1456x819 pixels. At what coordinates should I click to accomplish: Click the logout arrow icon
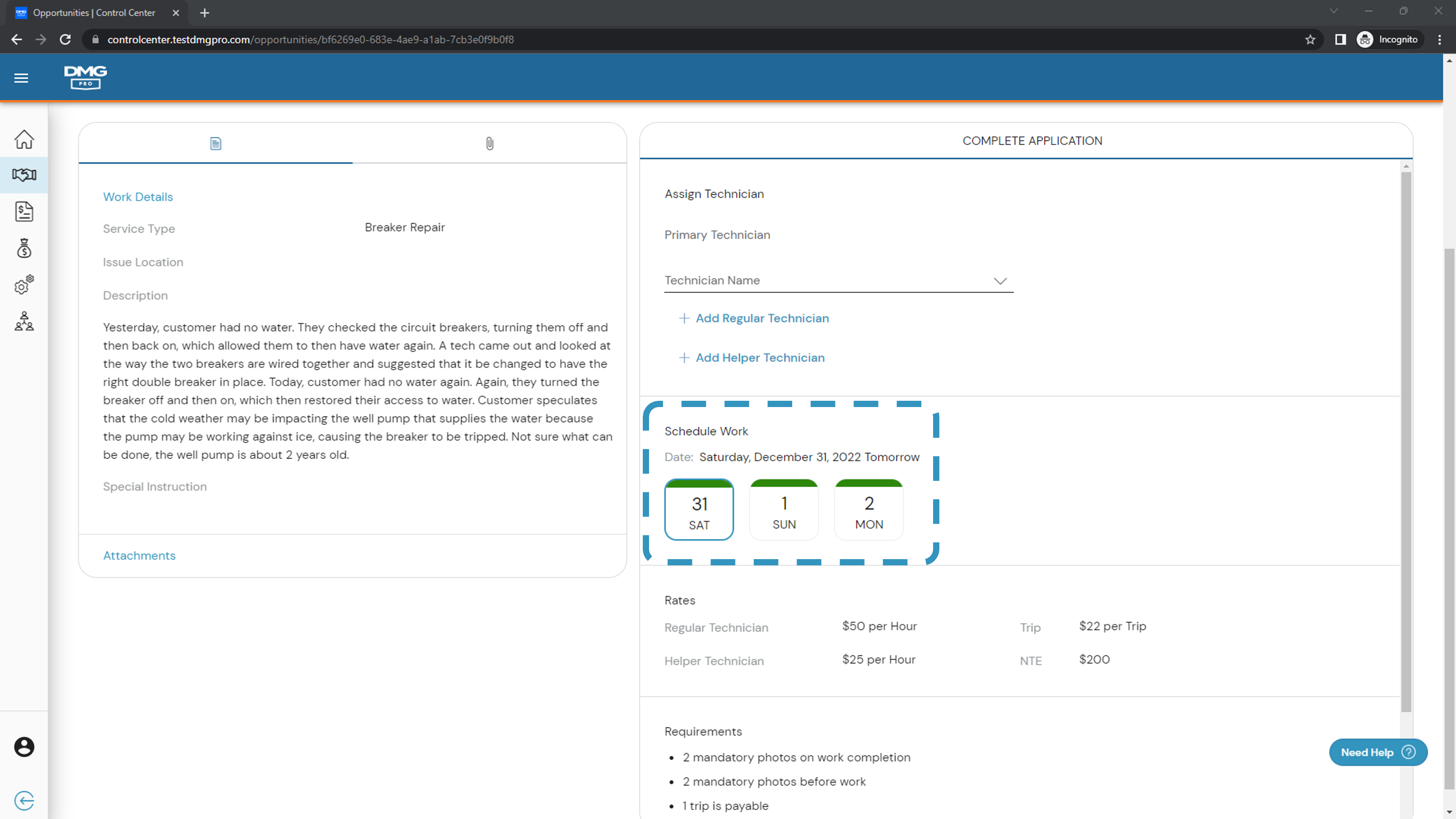[x=24, y=800]
